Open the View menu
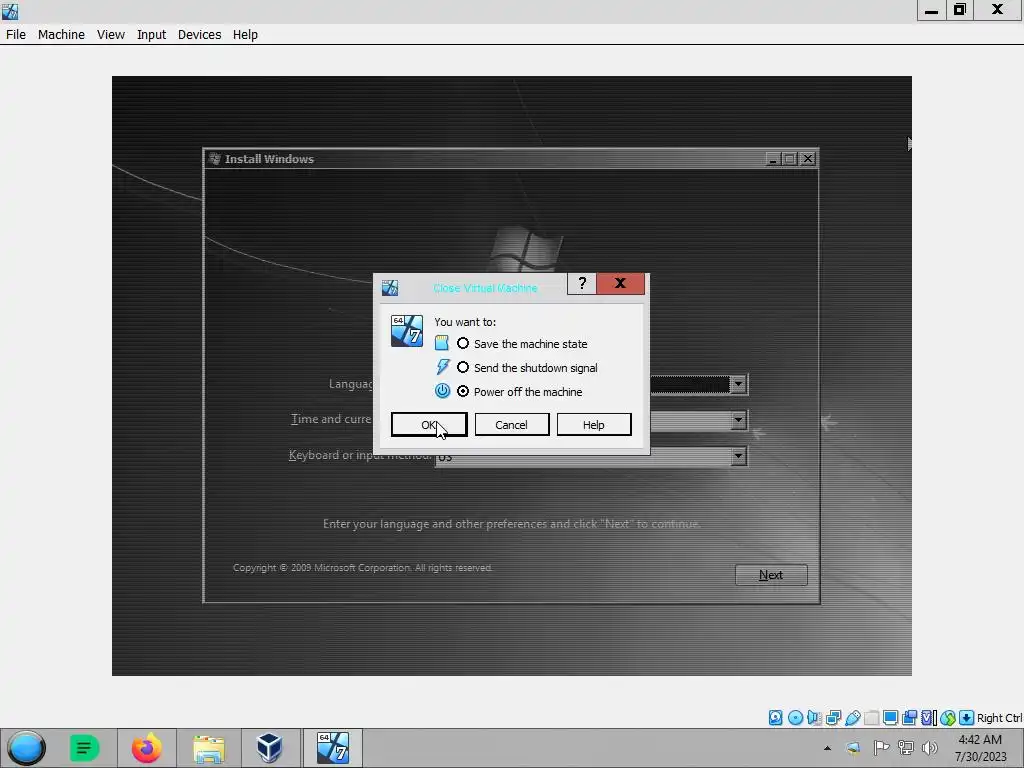Screen dimensions: 1024x768 111,35
